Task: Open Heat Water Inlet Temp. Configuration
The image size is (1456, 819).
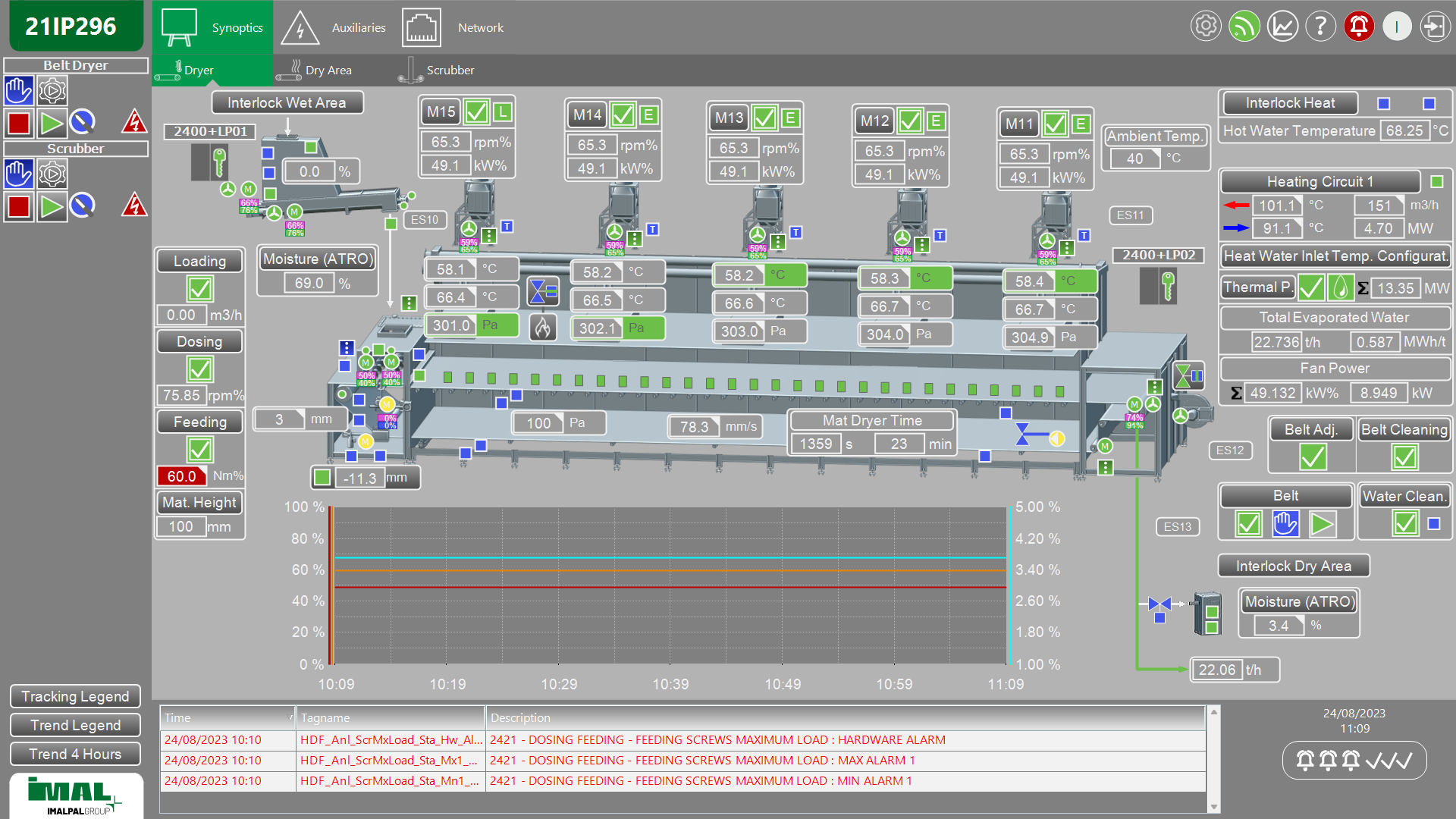Action: click(x=1335, y=256)
